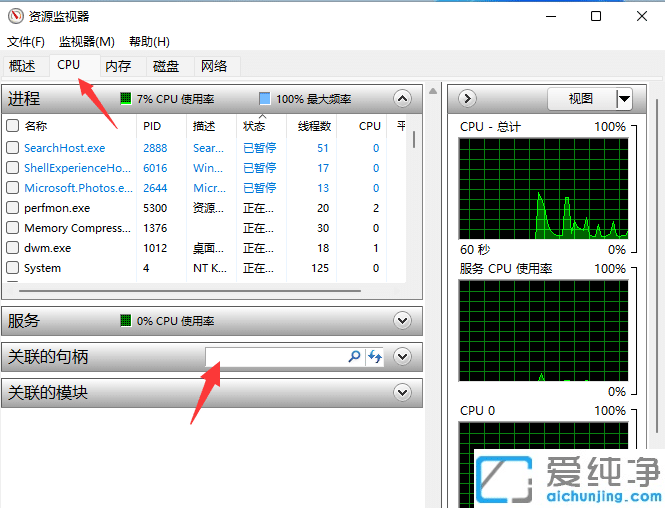Click the PID value 6016

[155, 168]
